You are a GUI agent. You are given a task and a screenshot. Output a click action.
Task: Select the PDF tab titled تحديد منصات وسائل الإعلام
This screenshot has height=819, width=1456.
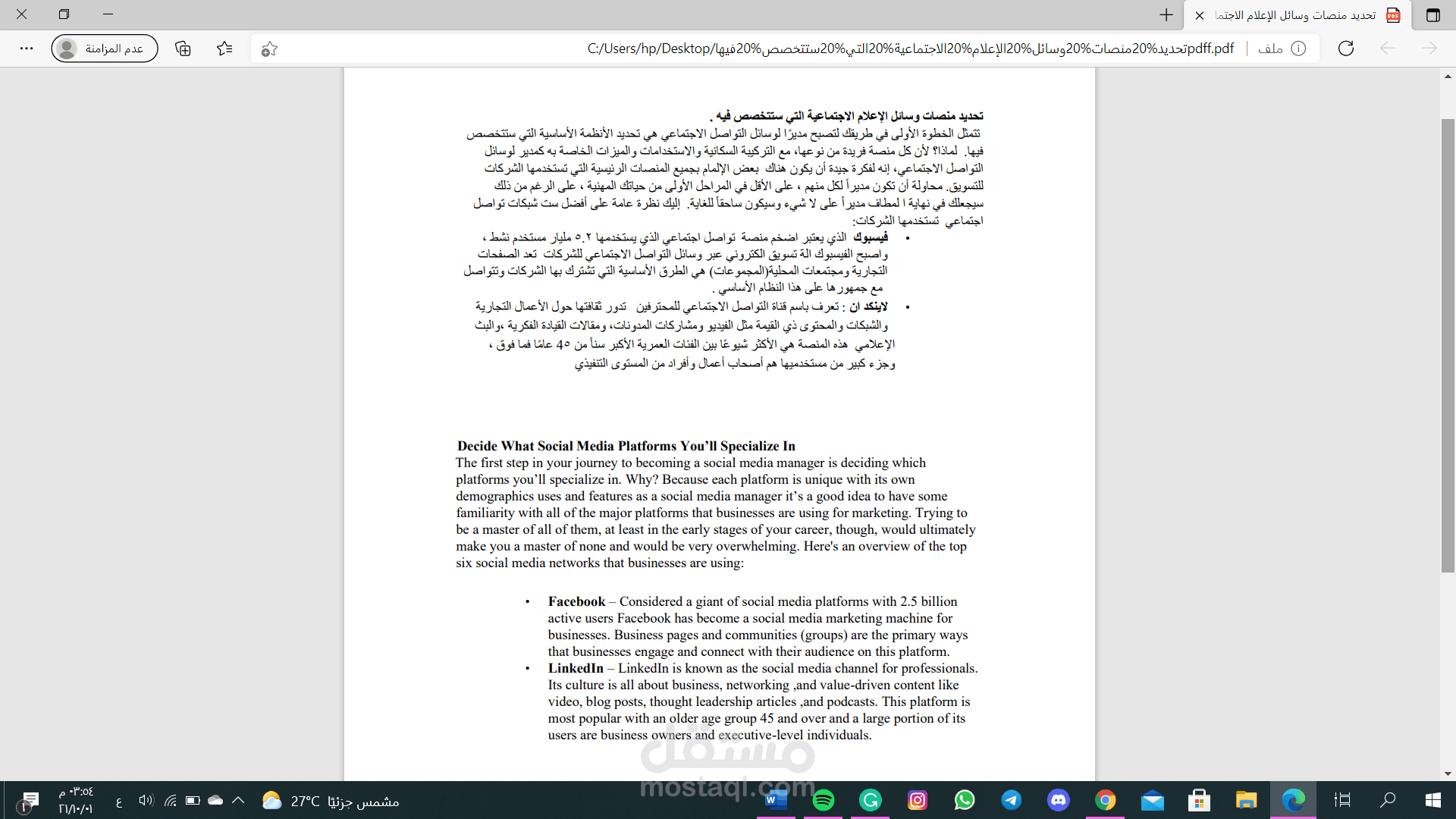tap(1297, 15)
